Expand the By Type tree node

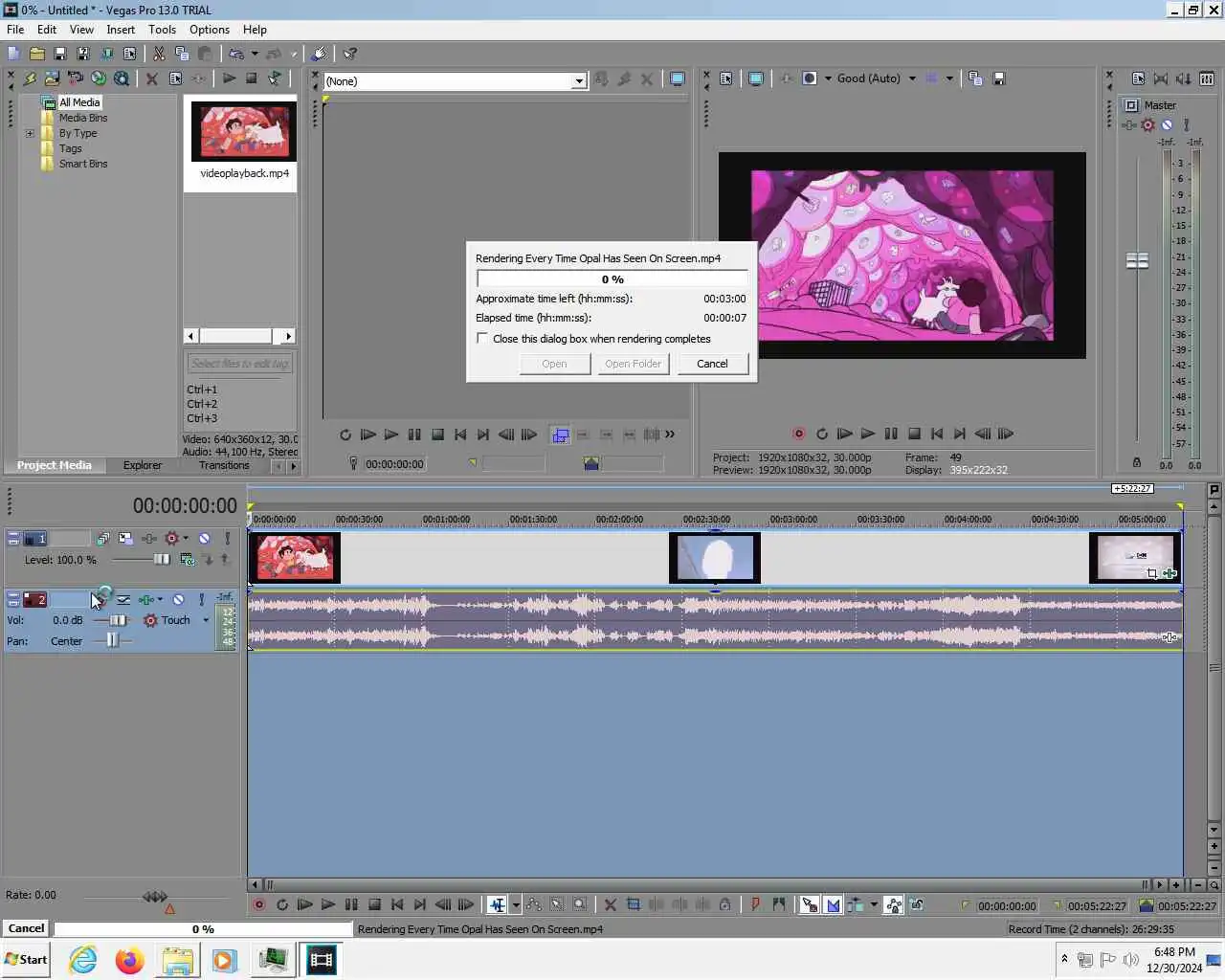point(30,133)
